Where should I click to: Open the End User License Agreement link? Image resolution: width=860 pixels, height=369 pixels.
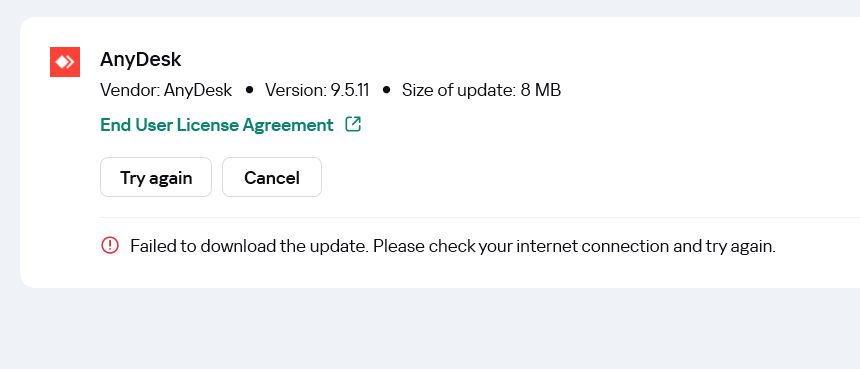217,125
